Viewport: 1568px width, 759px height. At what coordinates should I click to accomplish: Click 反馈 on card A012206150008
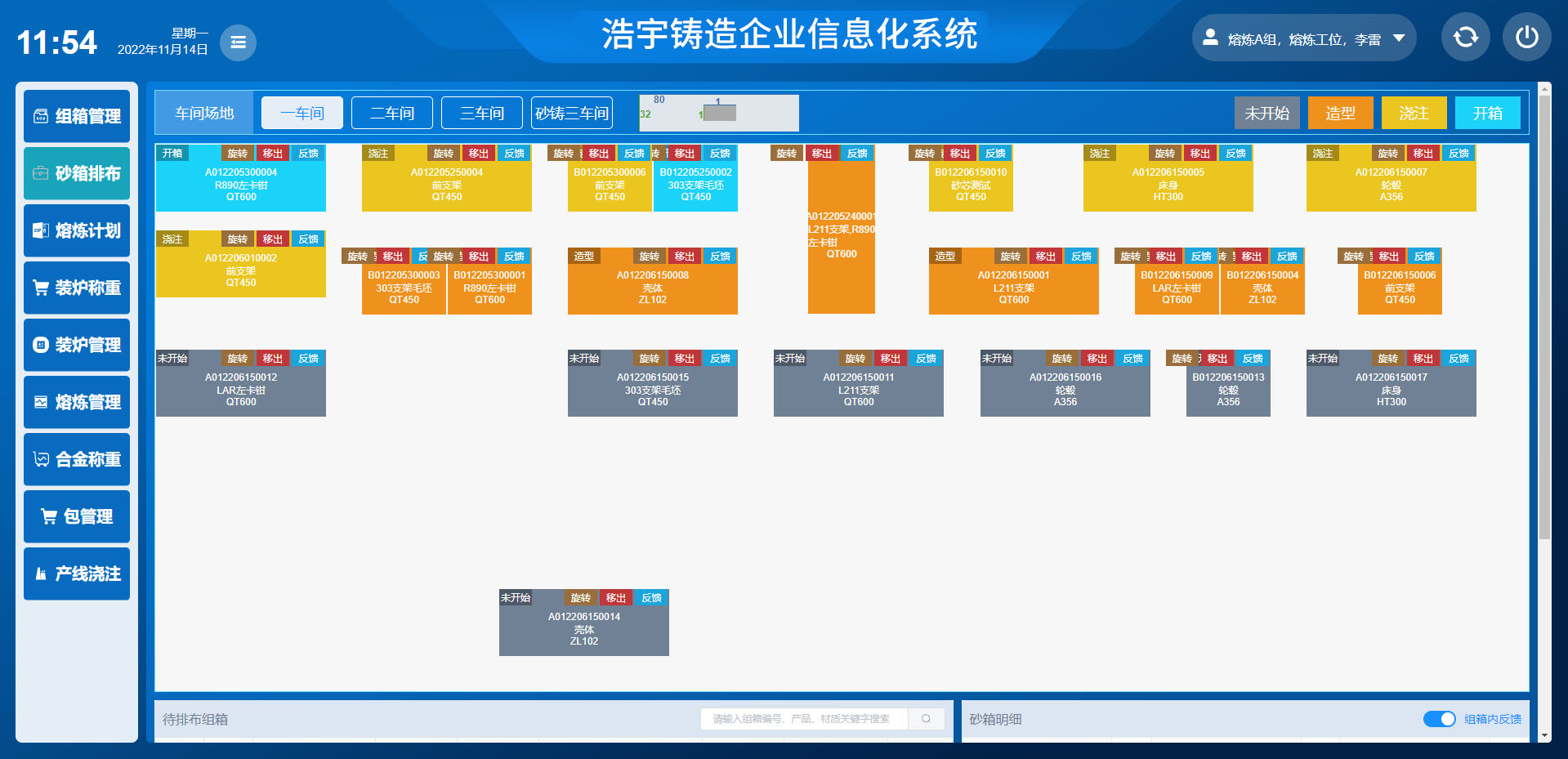coord(720,256)
